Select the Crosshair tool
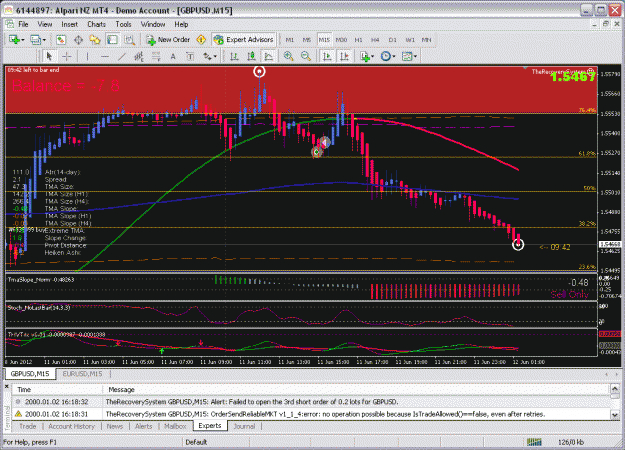 tap(67, 57)
